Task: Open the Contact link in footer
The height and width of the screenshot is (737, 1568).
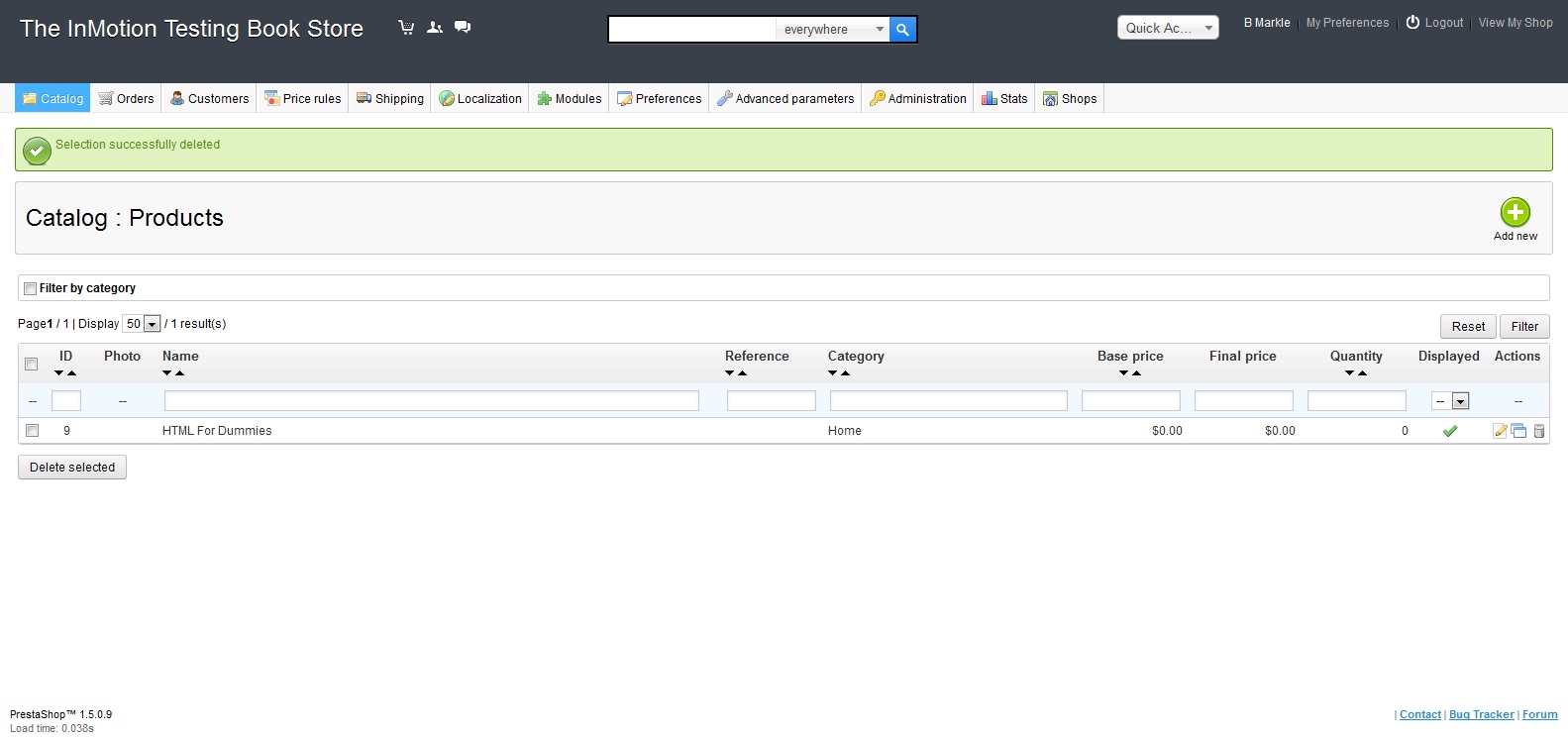Action: (1420, 714)
